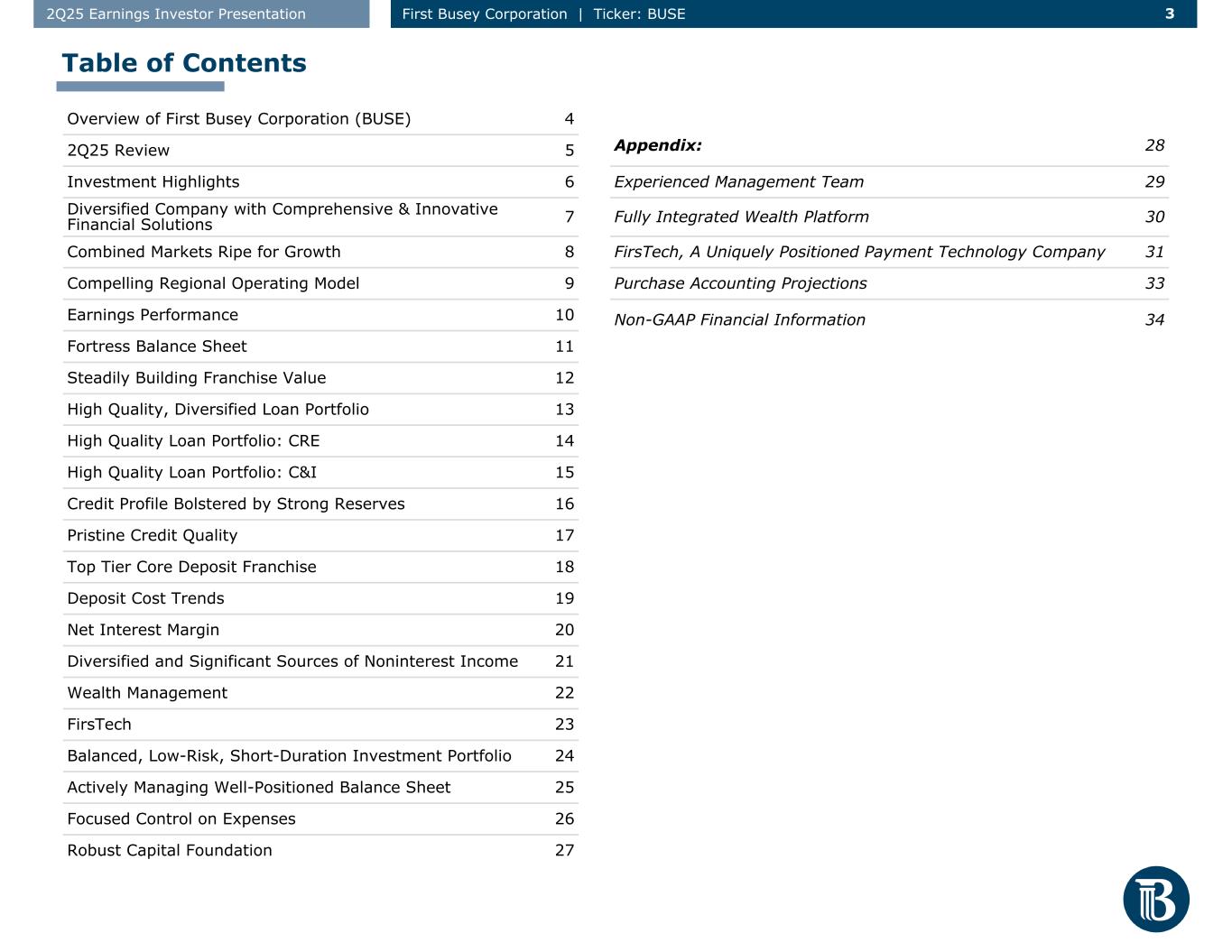The height and width of the screenshot is (952, 1232).
Task: Open "Diversified Company with Comprehensive & Innovative" entry
Action: coord(283,217)
